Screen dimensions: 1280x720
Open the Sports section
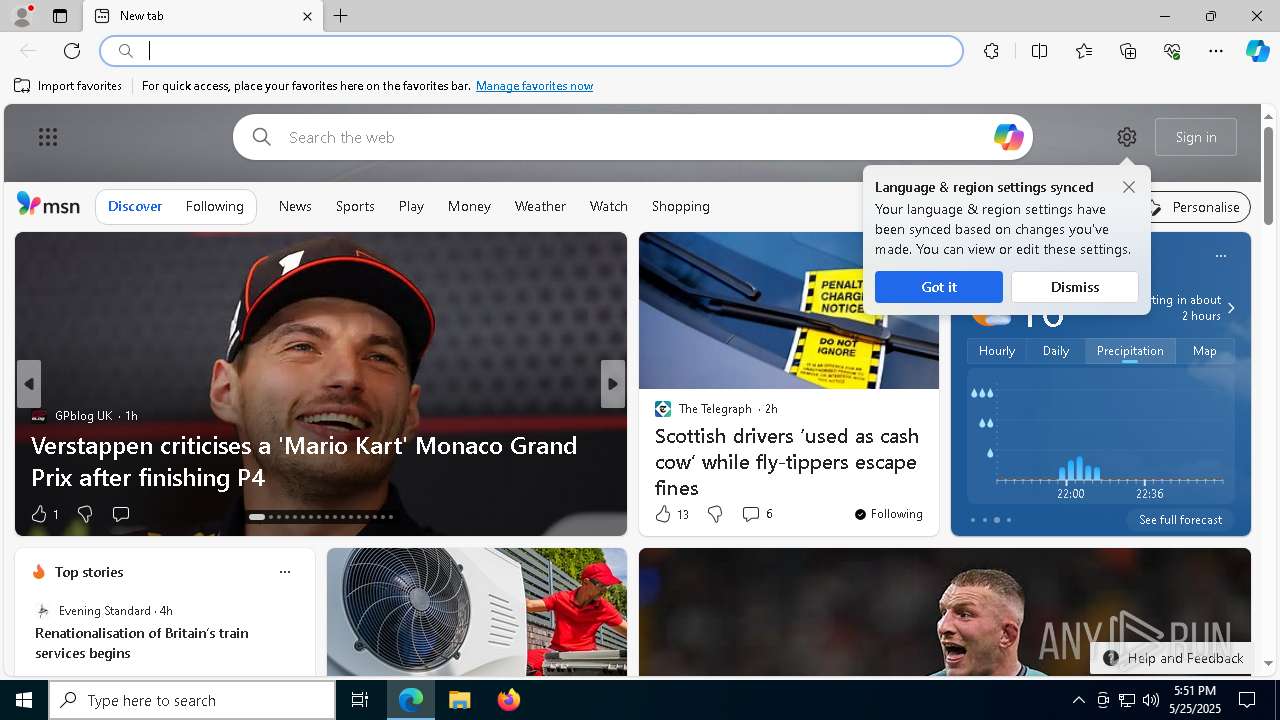(x=355, y=206)
